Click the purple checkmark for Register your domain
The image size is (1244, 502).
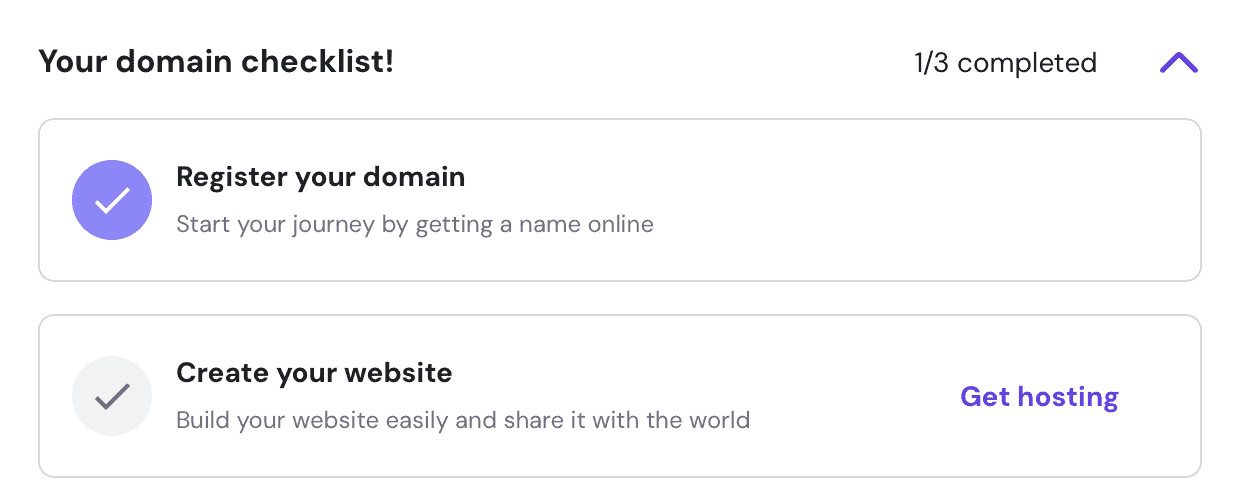point(112,200)
